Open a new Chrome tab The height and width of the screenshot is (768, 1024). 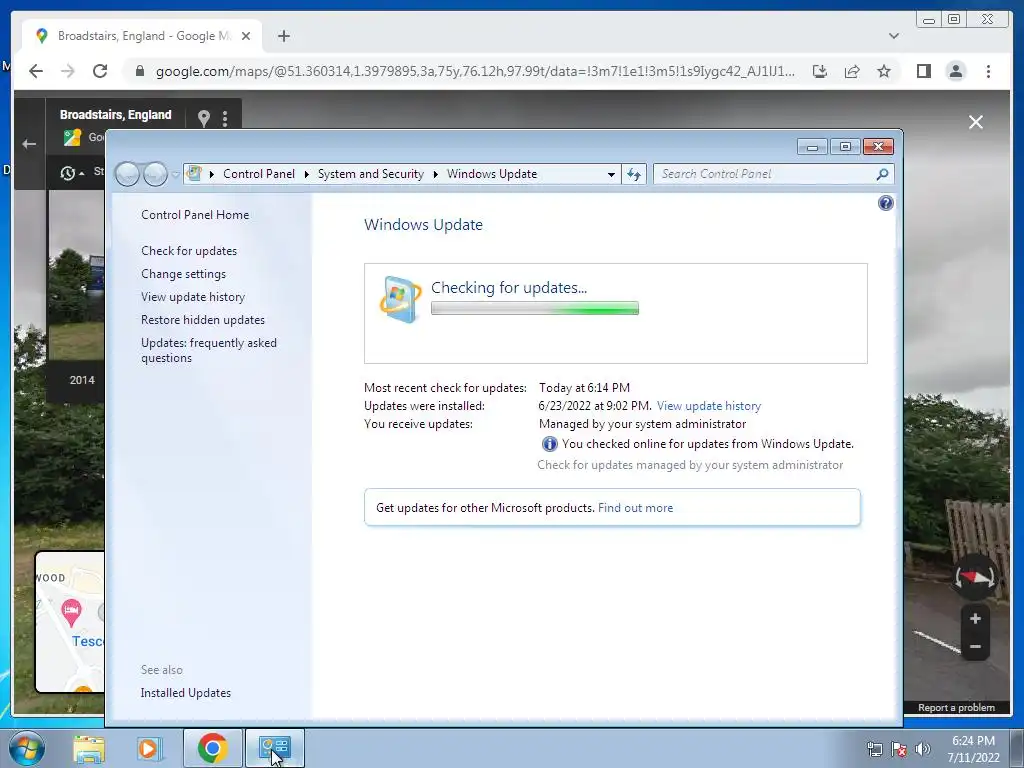(283, 36)
